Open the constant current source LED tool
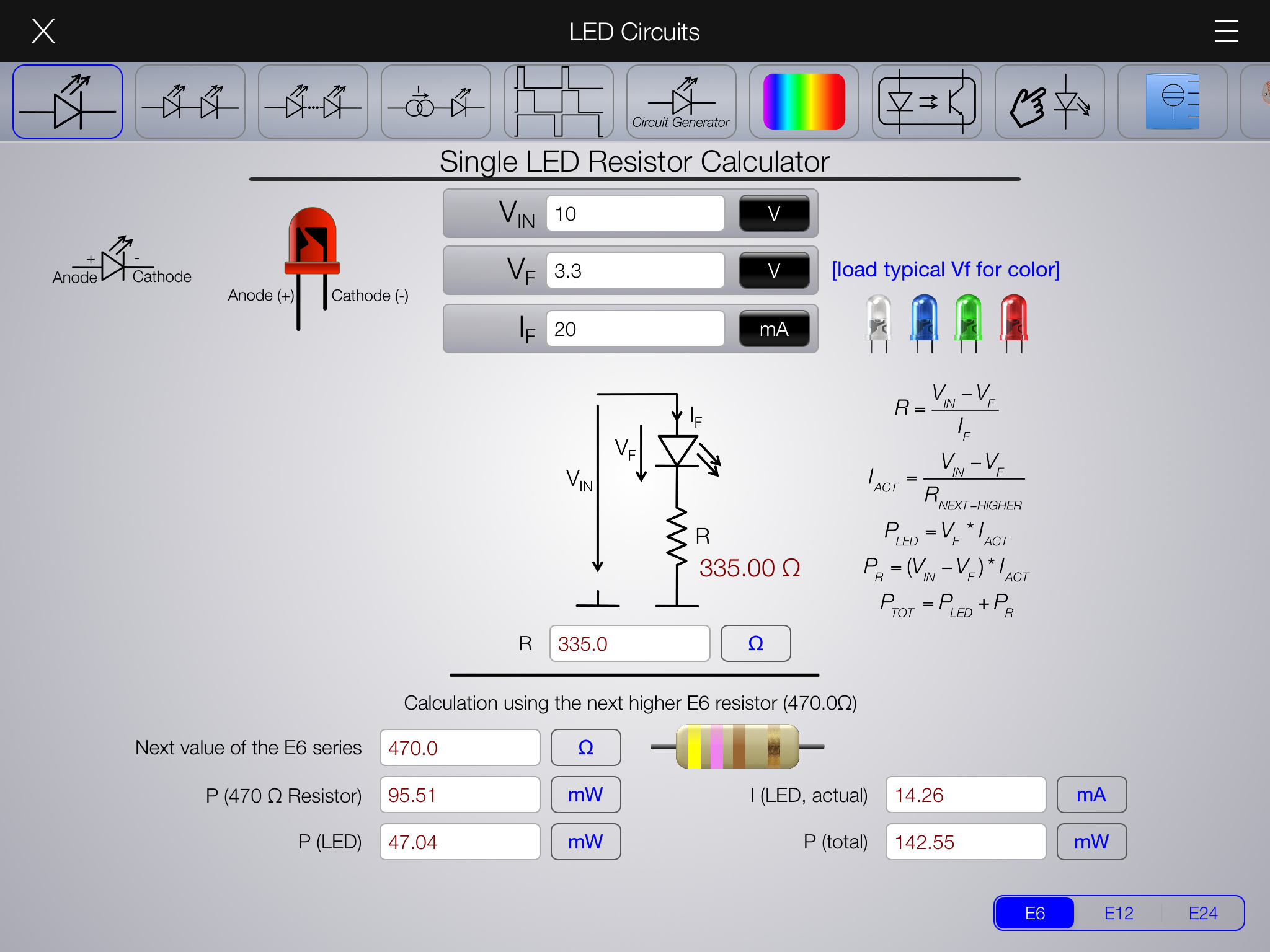Viewport: 1270px width, 952px height. click(x=436, y=102)
